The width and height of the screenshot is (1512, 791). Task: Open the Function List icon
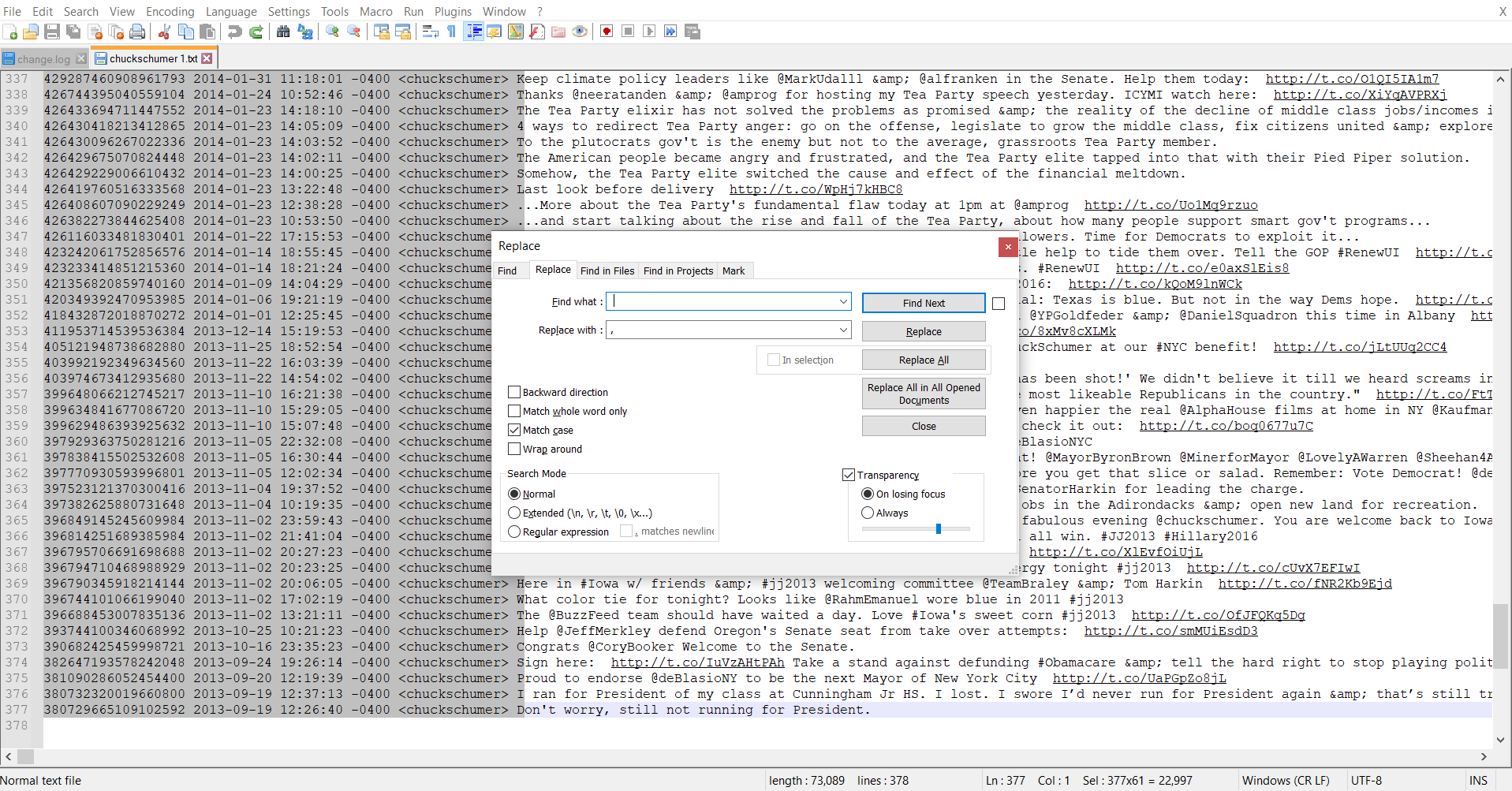[x=537, y=32]
